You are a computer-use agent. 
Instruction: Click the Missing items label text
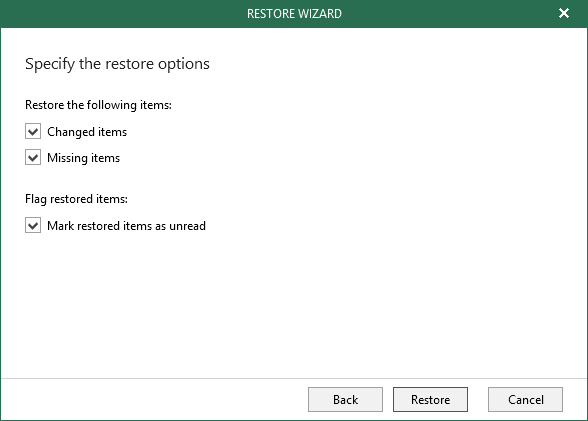coord(84,158)
